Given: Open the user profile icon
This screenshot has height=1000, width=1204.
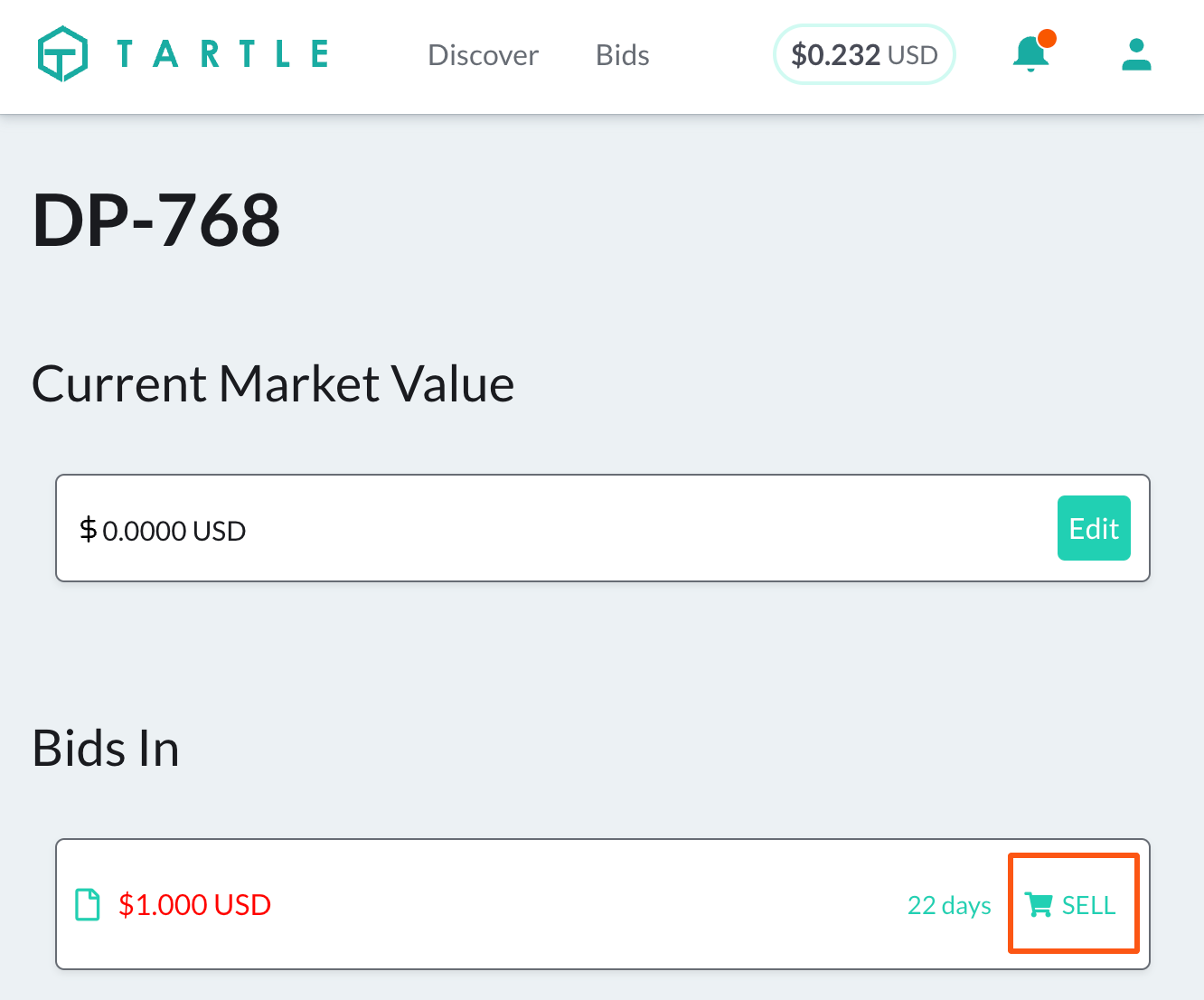Looking at the screenshot, I should (1136, 54).
